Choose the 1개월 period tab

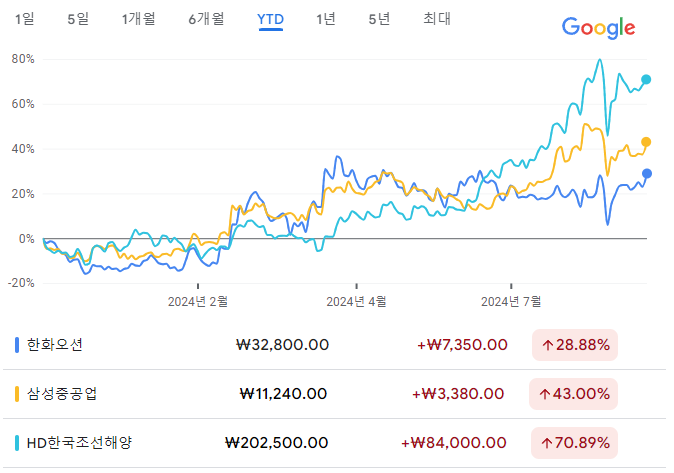coord(138,19)
